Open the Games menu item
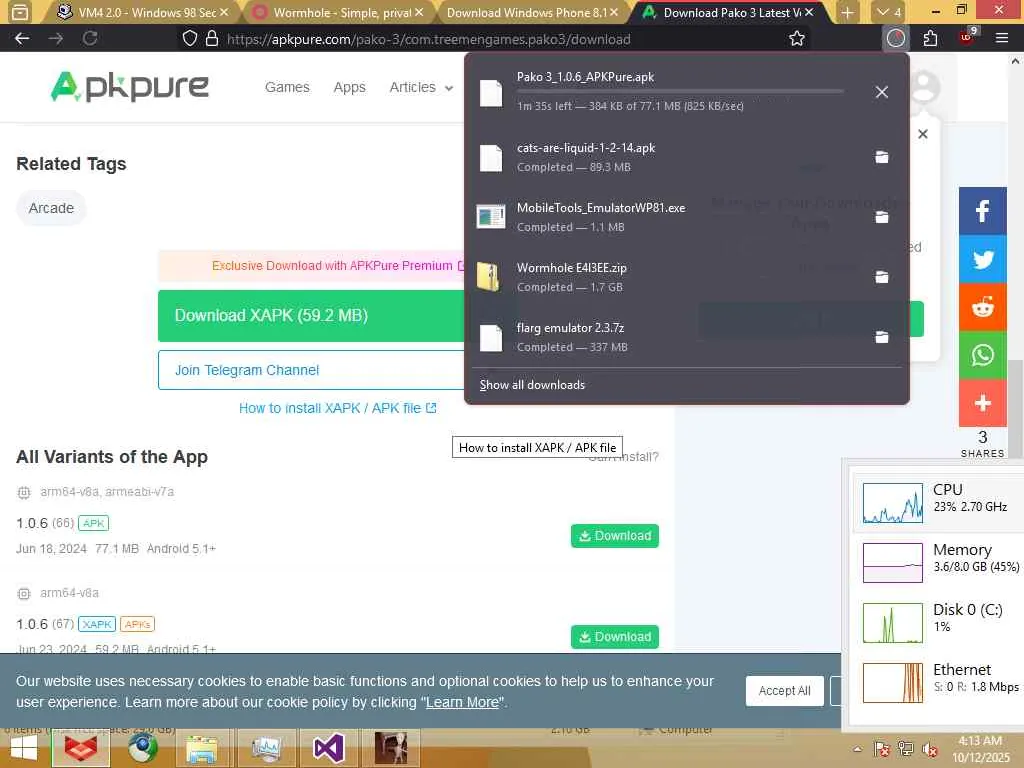The height and width of the screenshot is (768, 1024). tap(287, 87)
